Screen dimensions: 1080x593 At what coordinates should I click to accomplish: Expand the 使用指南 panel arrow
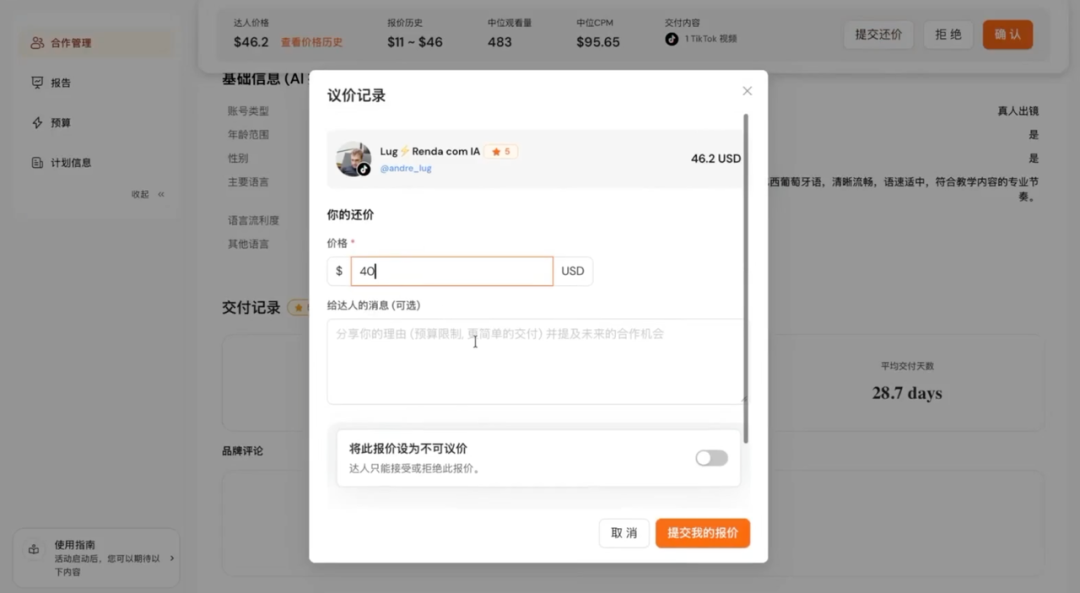(172, 558)
